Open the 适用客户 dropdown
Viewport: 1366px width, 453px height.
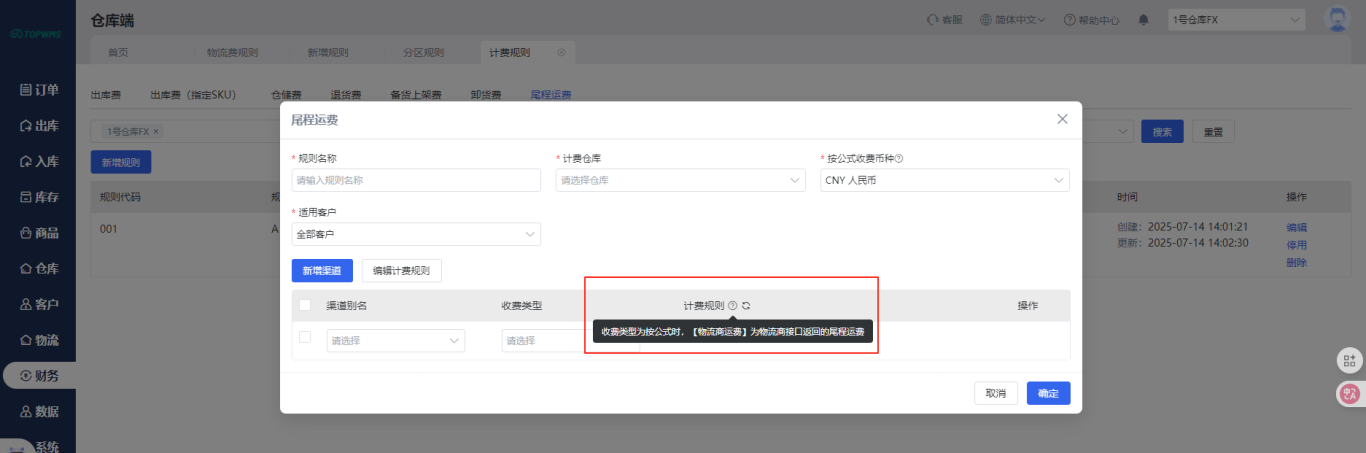[x=416, y=234]
